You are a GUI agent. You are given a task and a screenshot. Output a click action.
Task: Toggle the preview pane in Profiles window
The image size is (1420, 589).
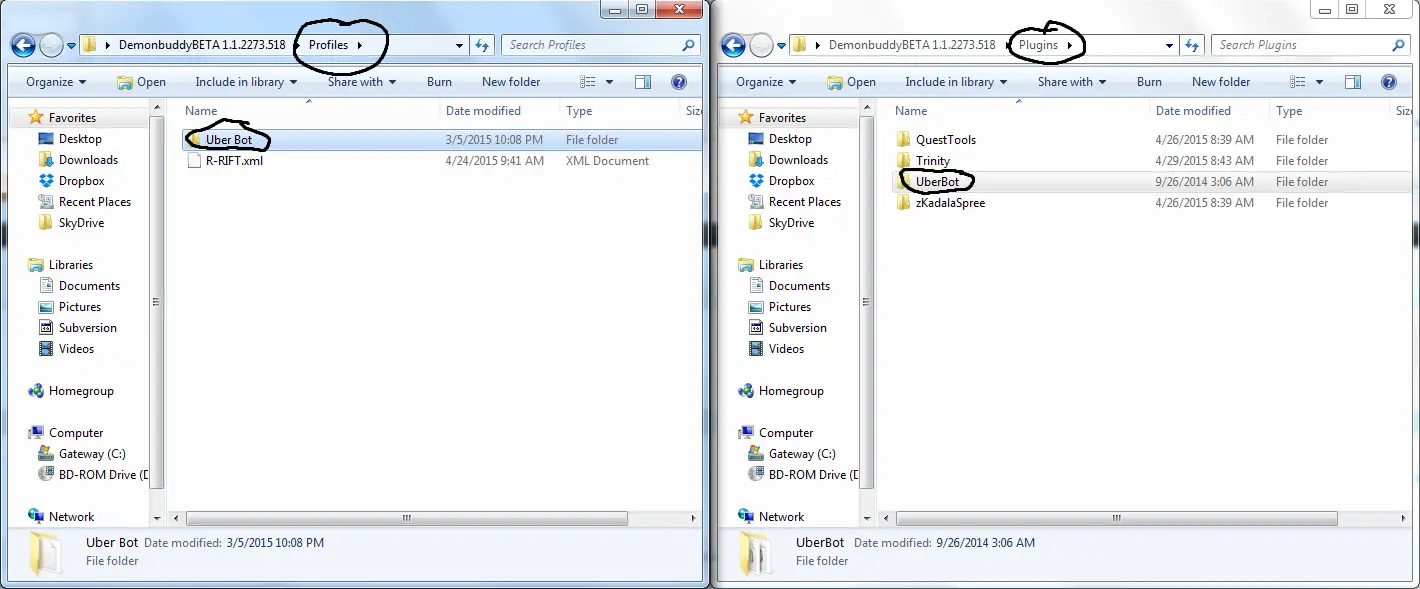point(643,82)
